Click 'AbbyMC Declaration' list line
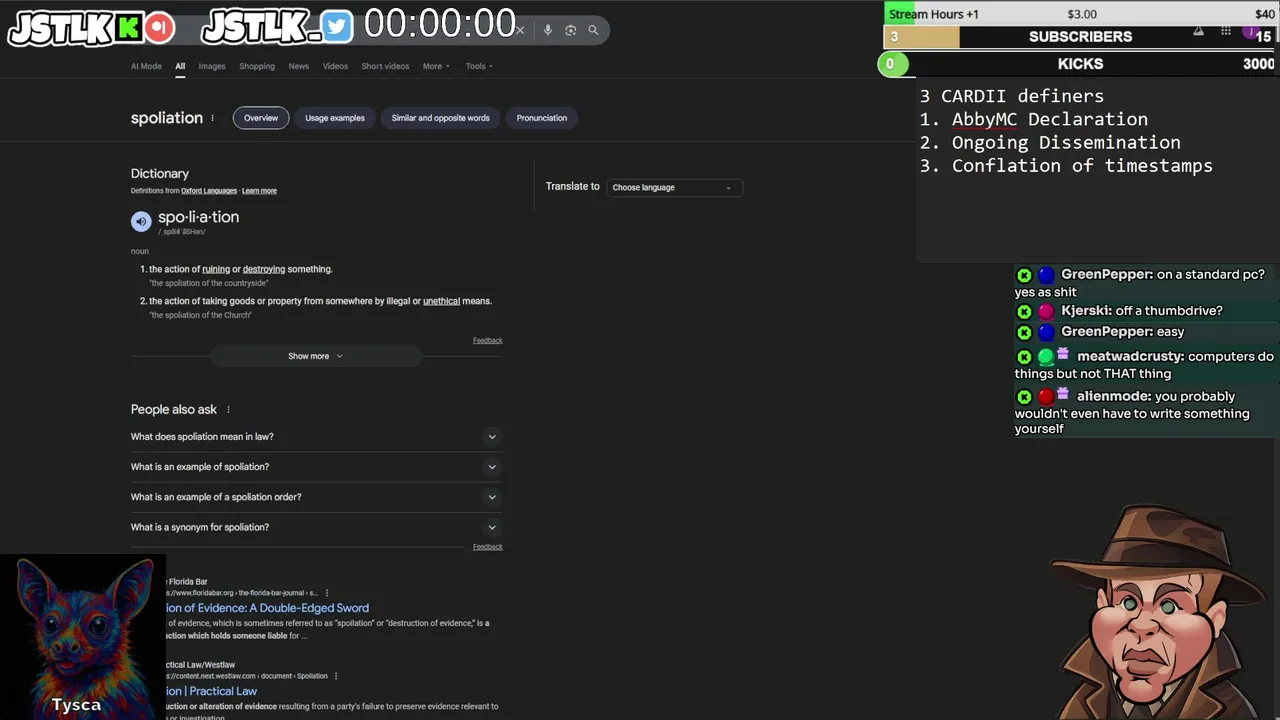The image size is (1280, 720). 1034,119
